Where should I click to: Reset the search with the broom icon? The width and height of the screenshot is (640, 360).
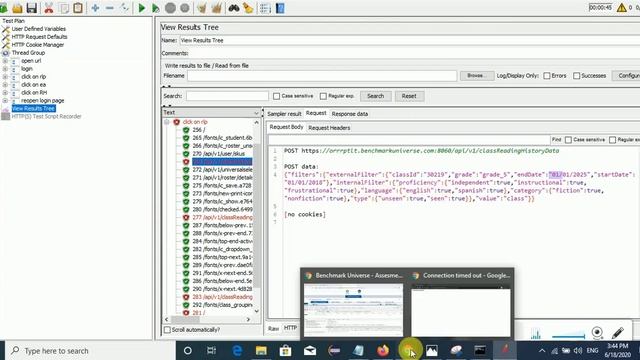[248, 8]
